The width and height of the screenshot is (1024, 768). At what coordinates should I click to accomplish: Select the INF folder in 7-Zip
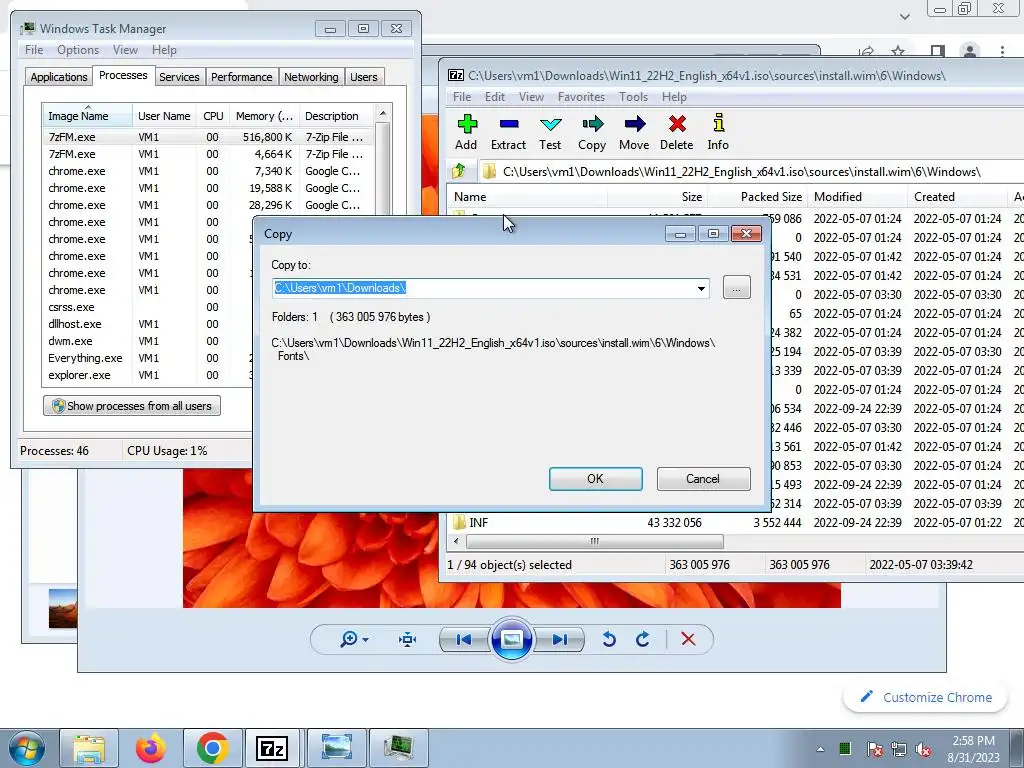click(479, 522)
